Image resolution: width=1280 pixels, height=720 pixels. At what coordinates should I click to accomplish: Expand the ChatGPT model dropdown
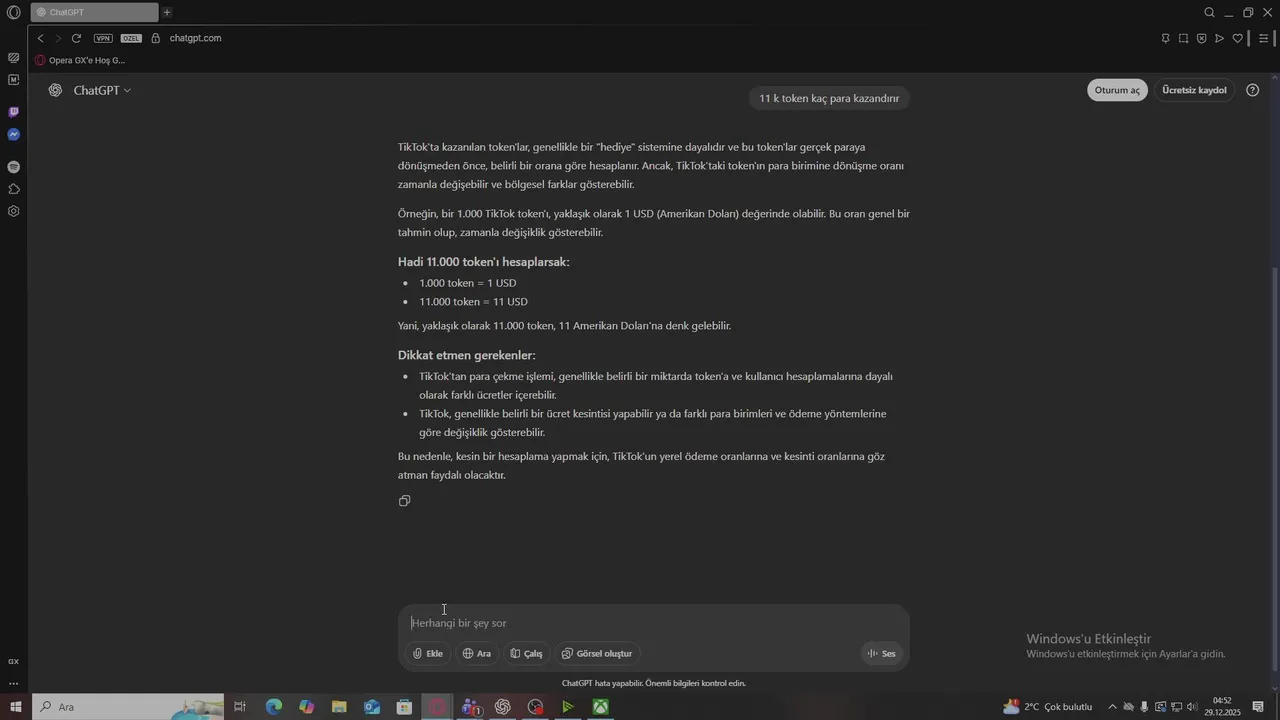pyautogui.click(x=102, y=90)
